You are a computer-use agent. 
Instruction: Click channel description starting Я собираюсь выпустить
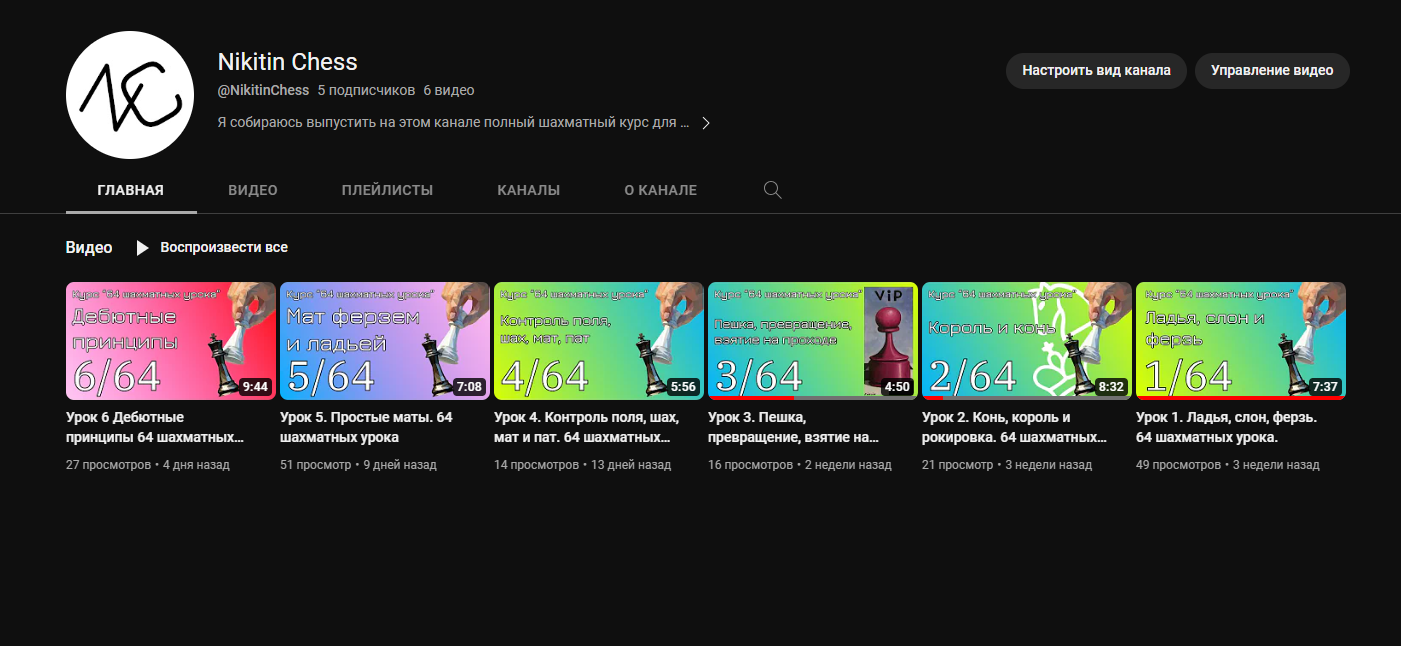pos(454,123)
